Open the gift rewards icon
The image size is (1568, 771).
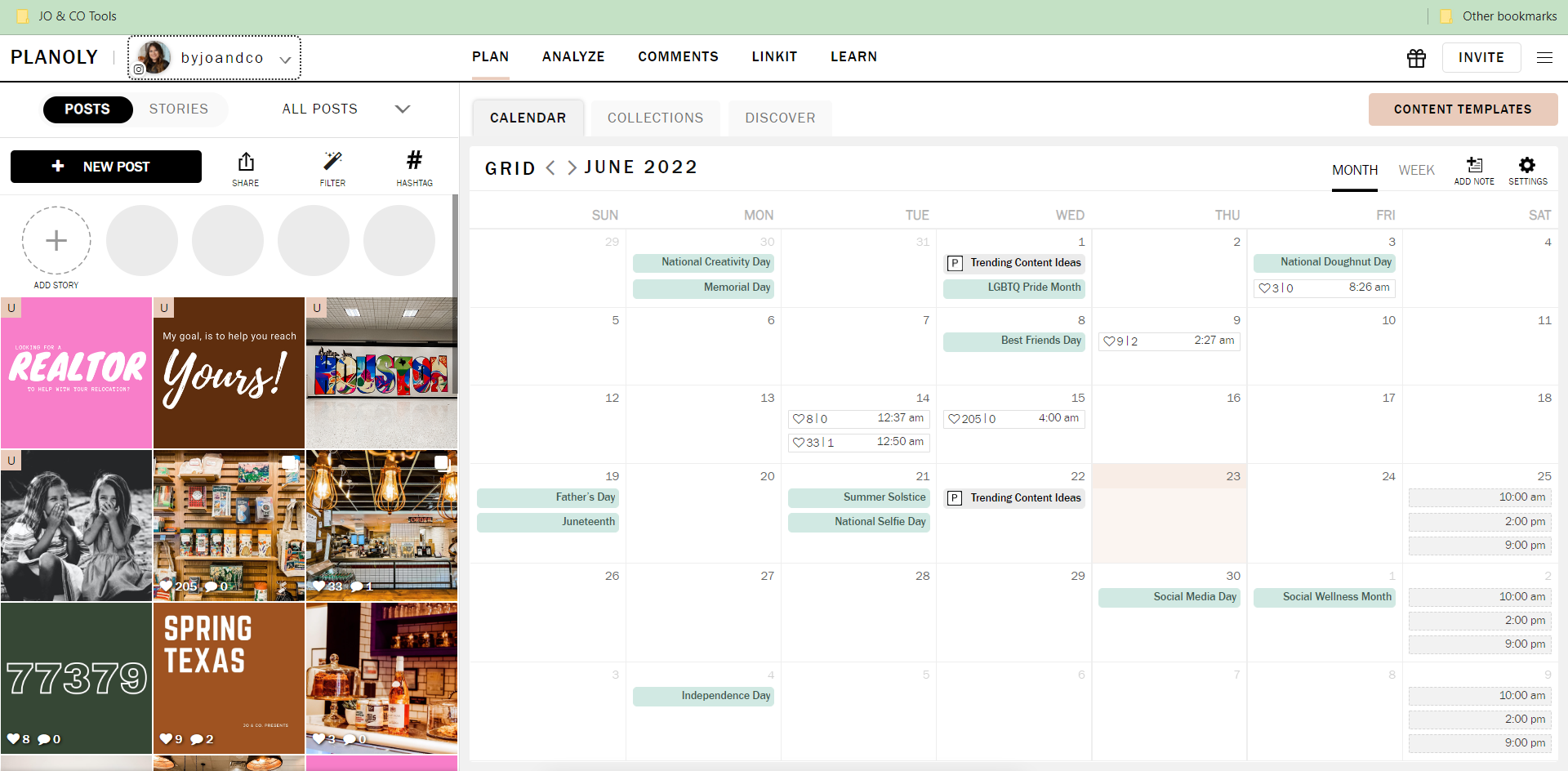coord(1416,58)
